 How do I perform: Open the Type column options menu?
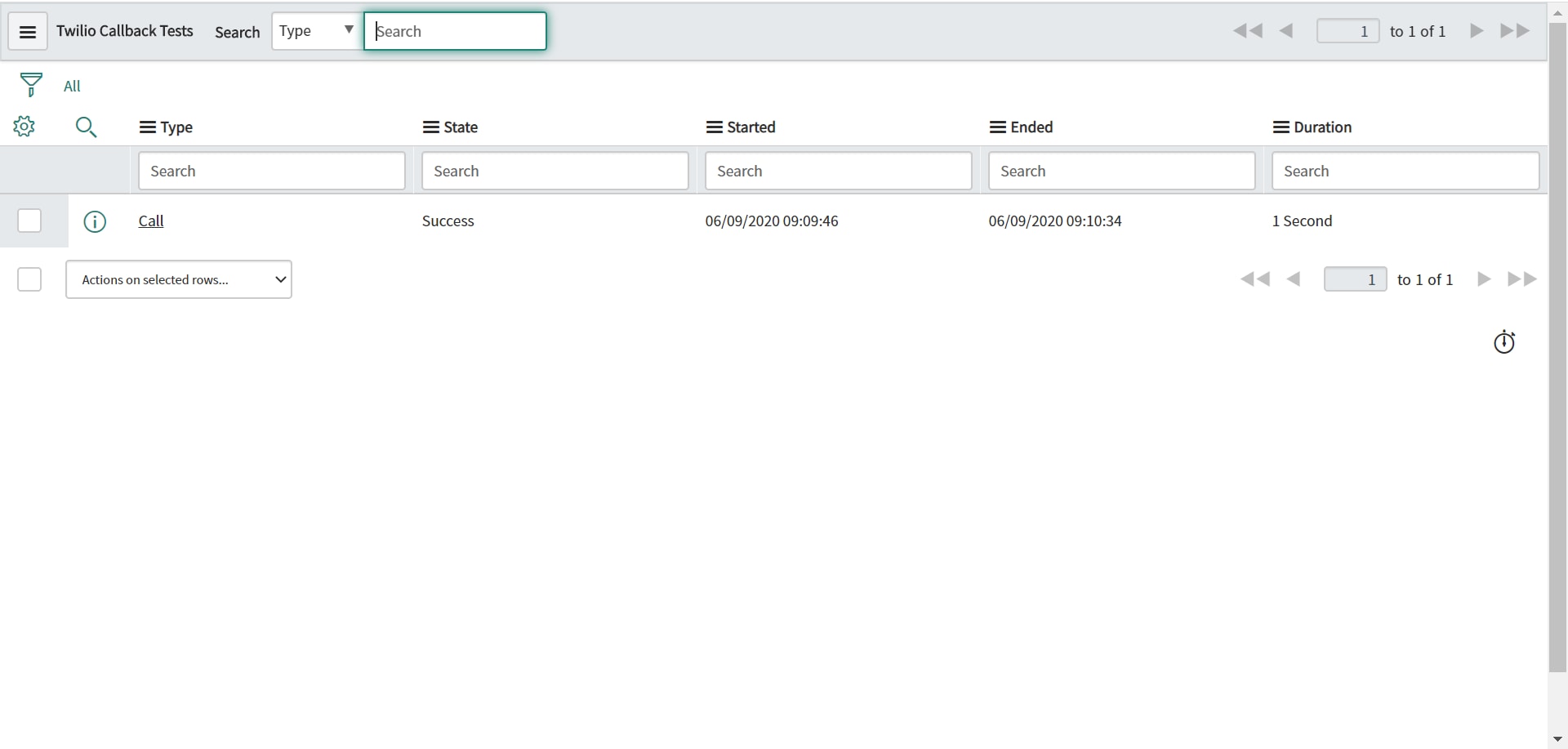148,127
